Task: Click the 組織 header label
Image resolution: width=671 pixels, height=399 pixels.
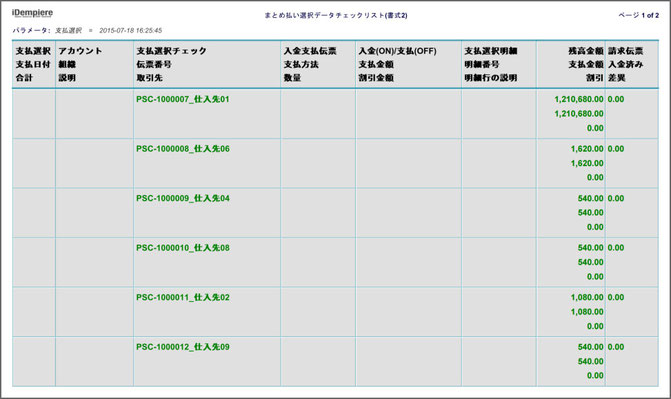Action: coord(67,64)
